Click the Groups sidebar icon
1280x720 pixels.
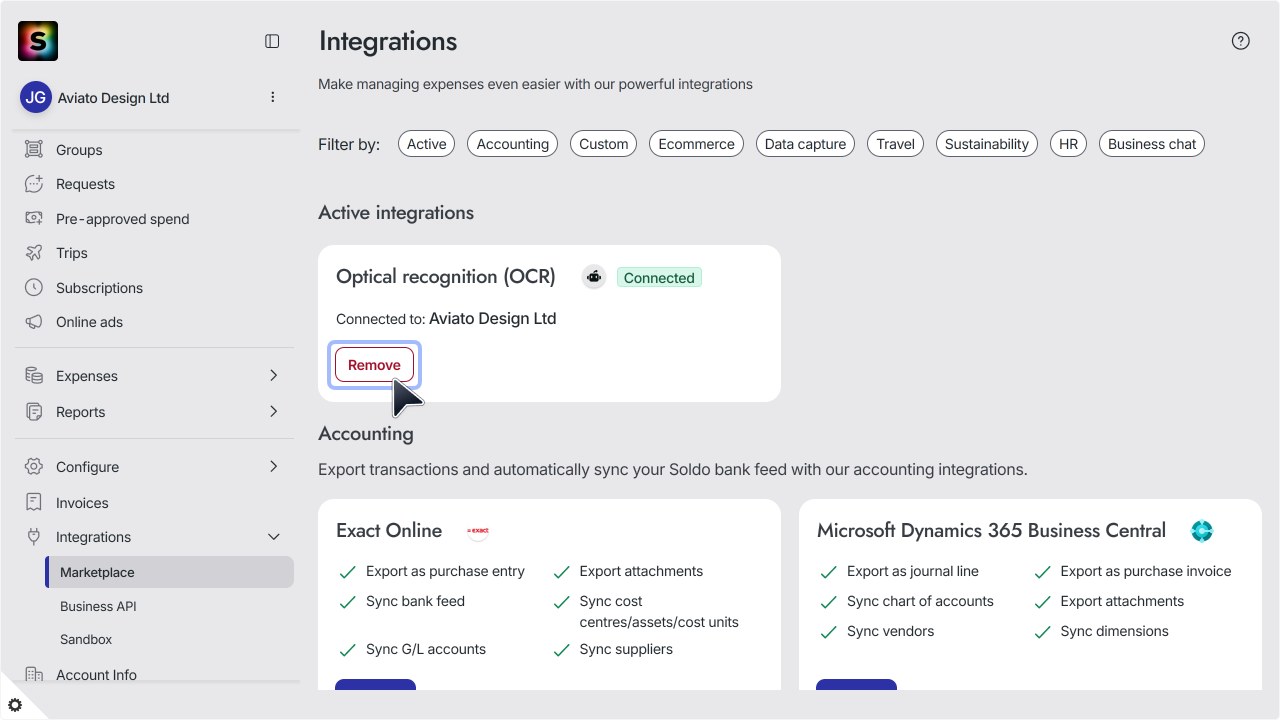click(x=34, y=150)
